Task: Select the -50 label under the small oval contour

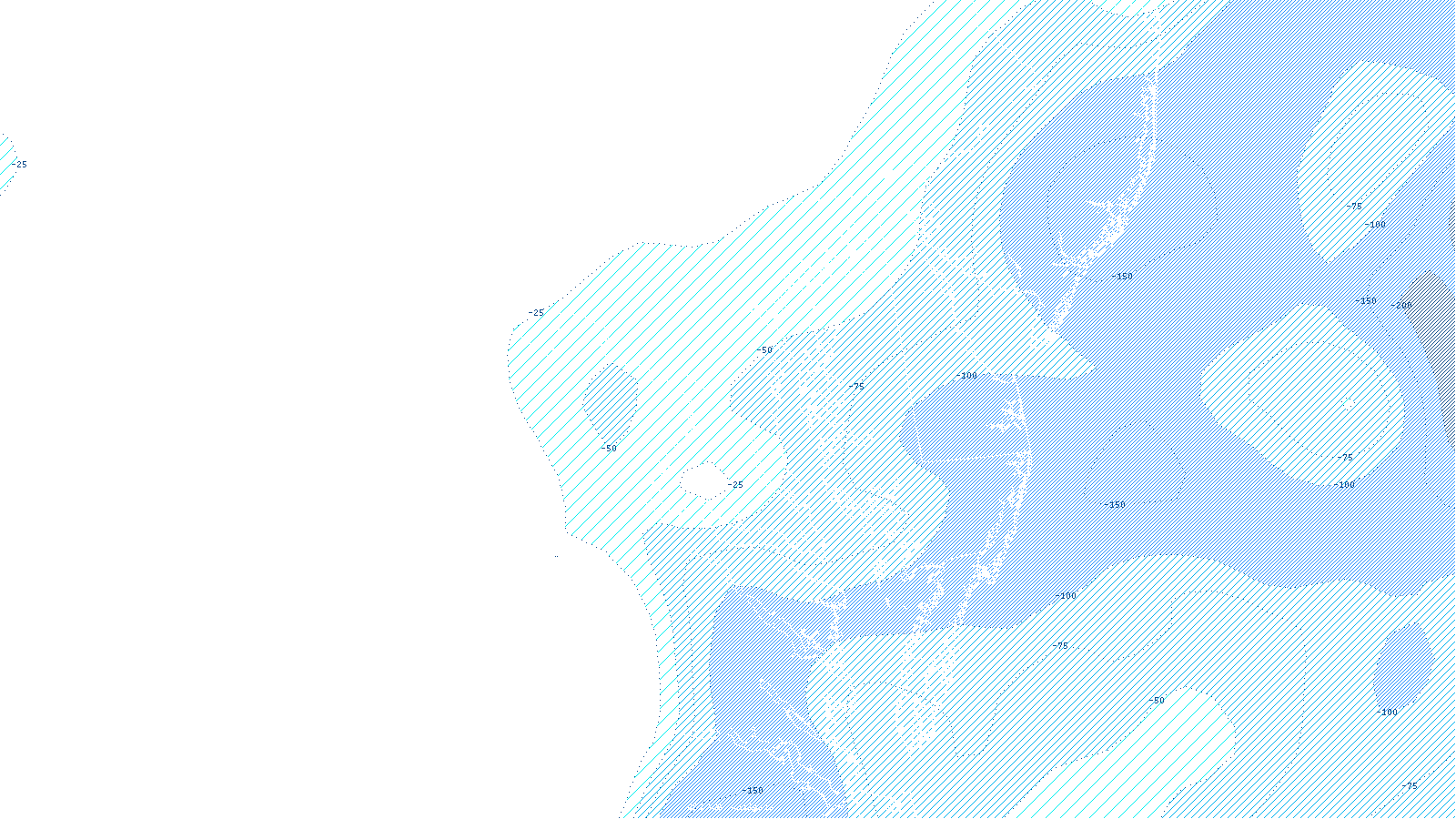Action: [x=609, y=449]
